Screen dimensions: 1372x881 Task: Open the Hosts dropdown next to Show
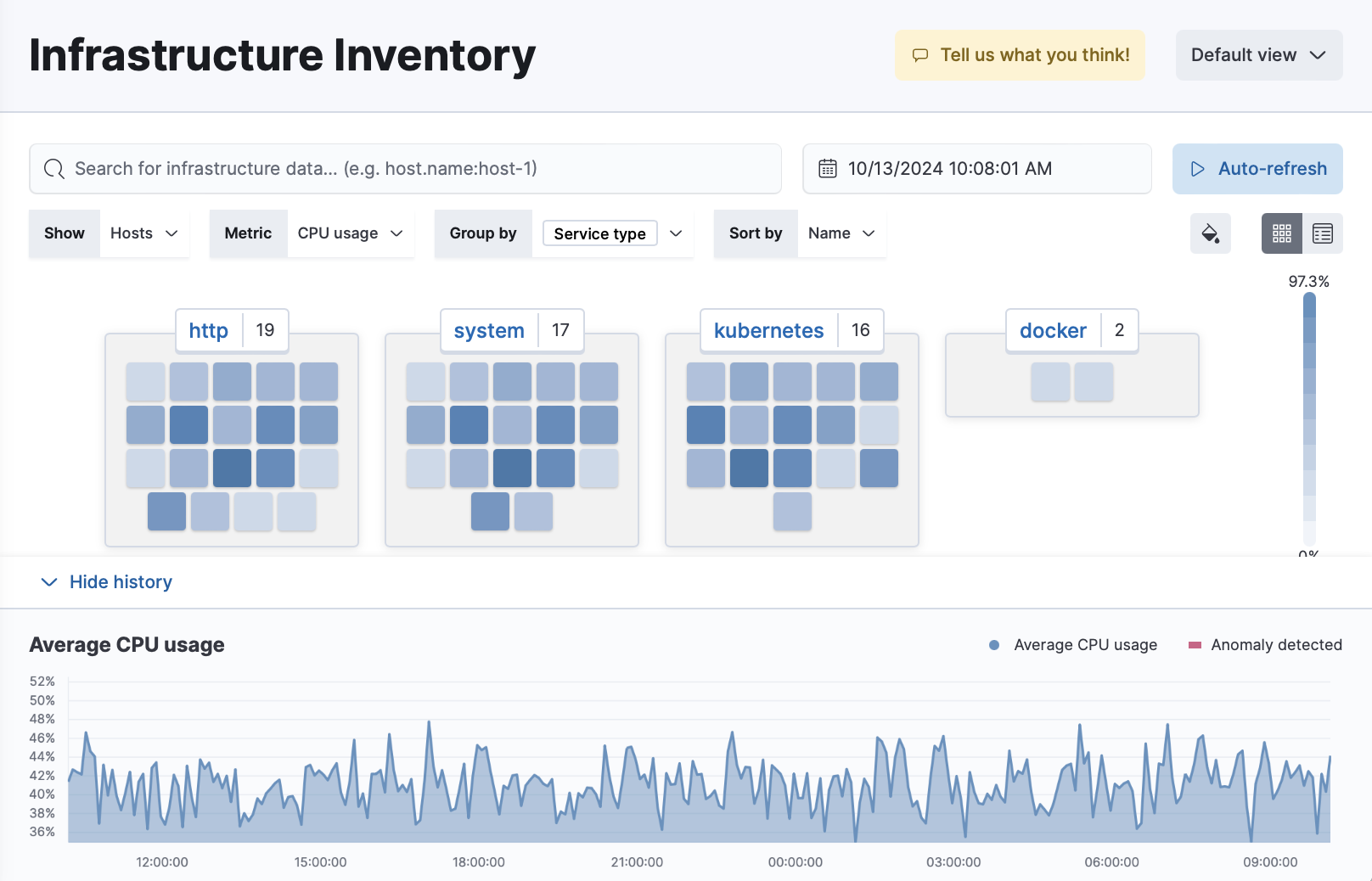point(143,233)
